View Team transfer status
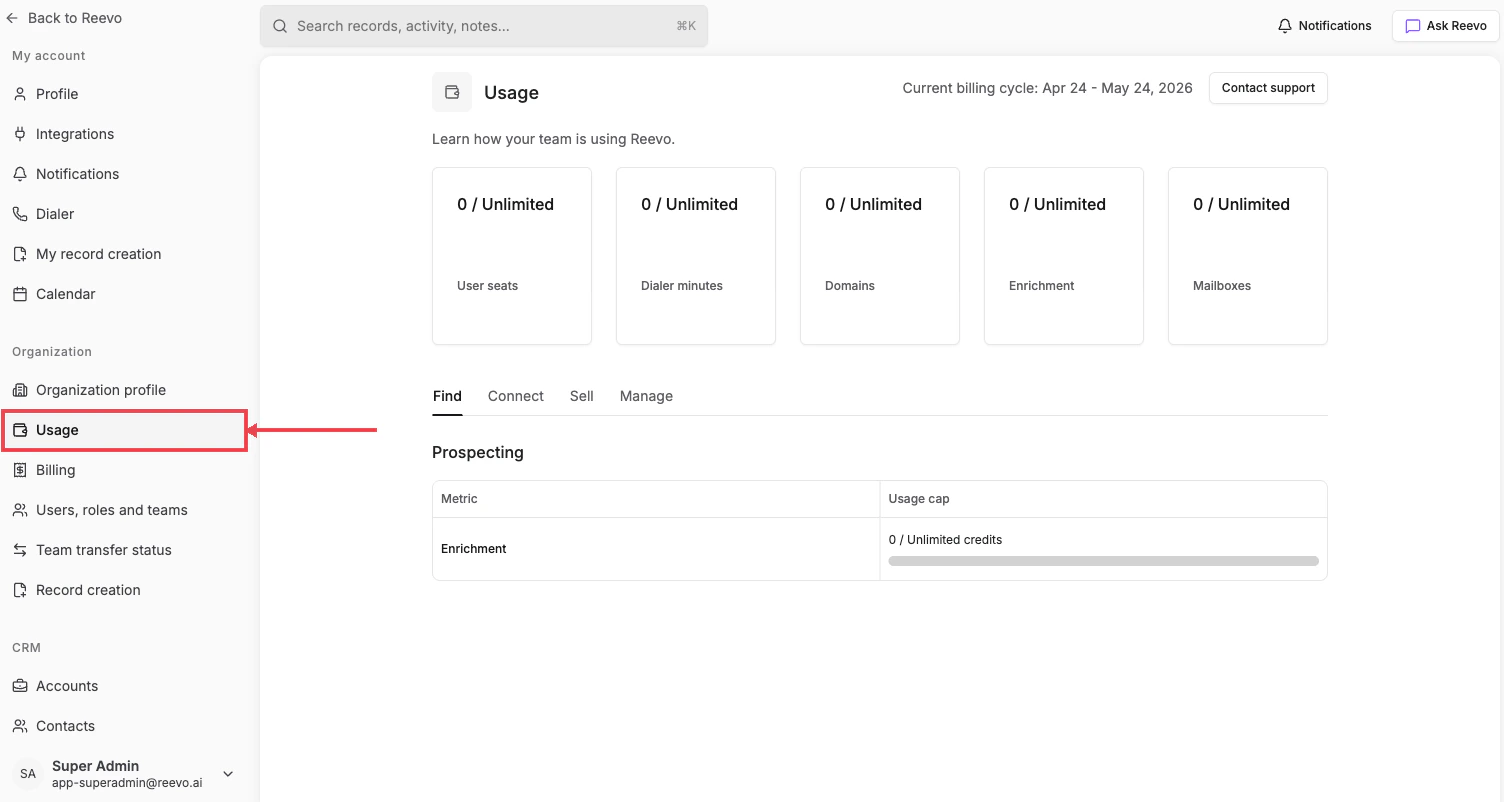This screenshot has height=802, width=1504. [125, 550]
